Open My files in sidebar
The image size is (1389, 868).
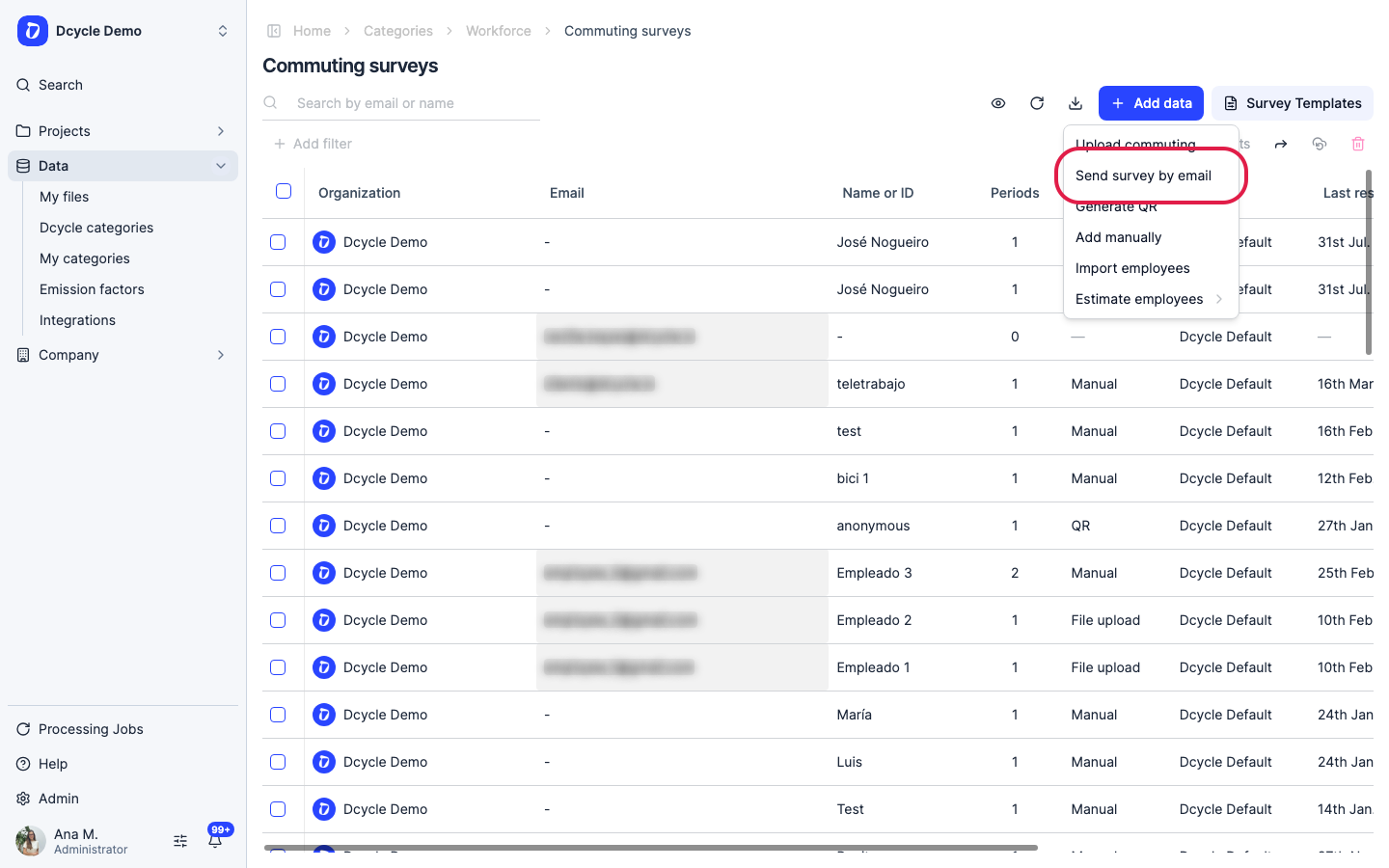pos(64,197)
